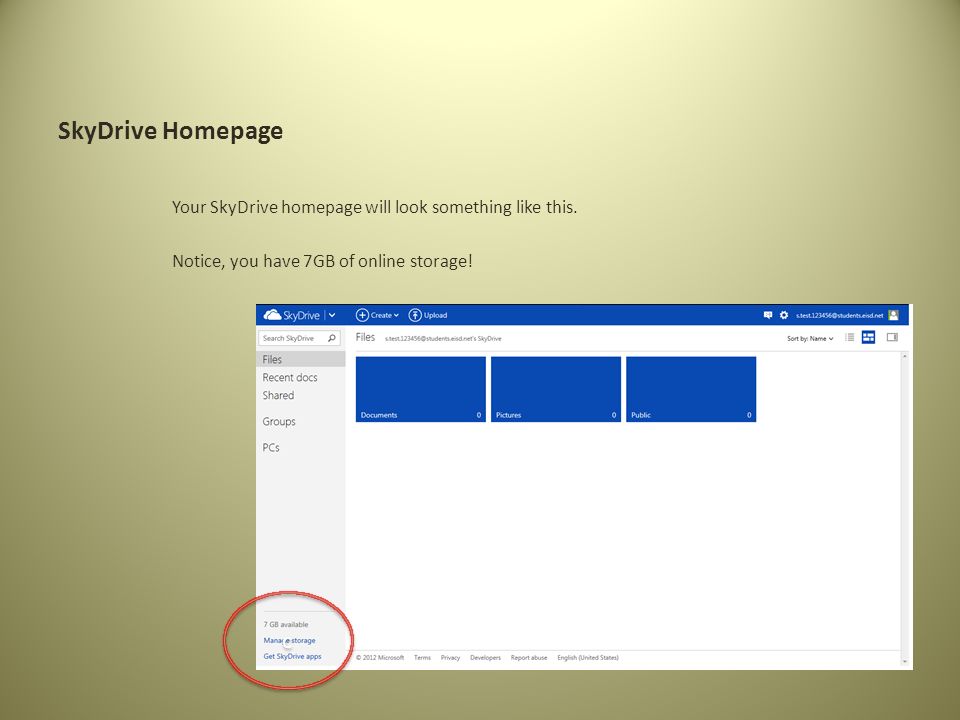
Task: Open the Sort by: Name dropdown
Action: click(x=810, y=339)
